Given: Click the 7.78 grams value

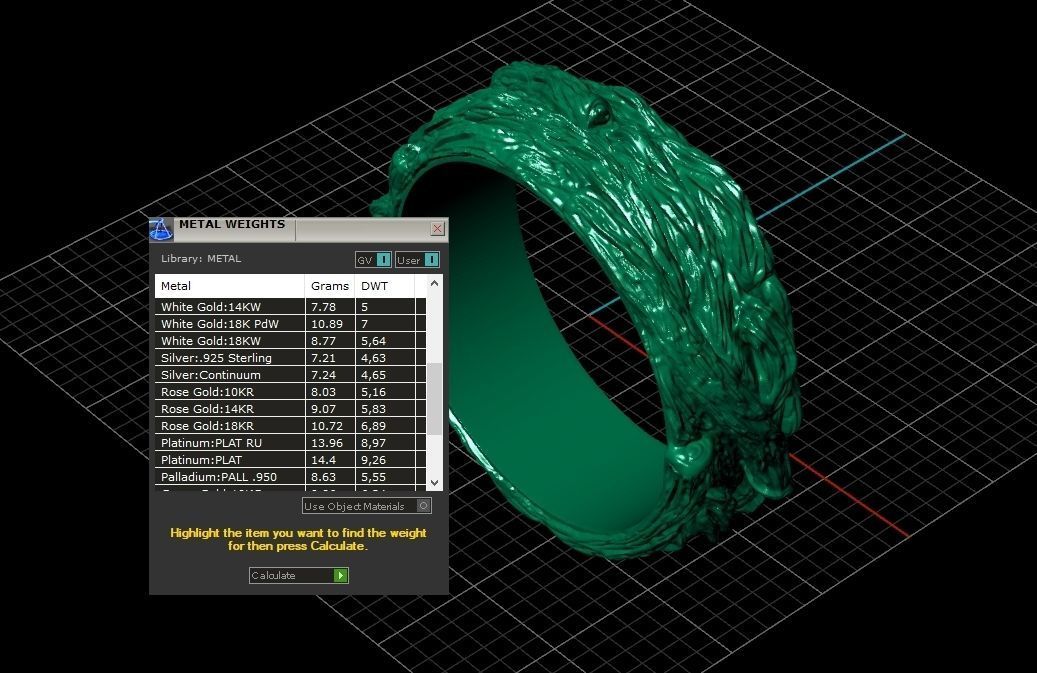Looking at the screenshot, I should (323, 307).
